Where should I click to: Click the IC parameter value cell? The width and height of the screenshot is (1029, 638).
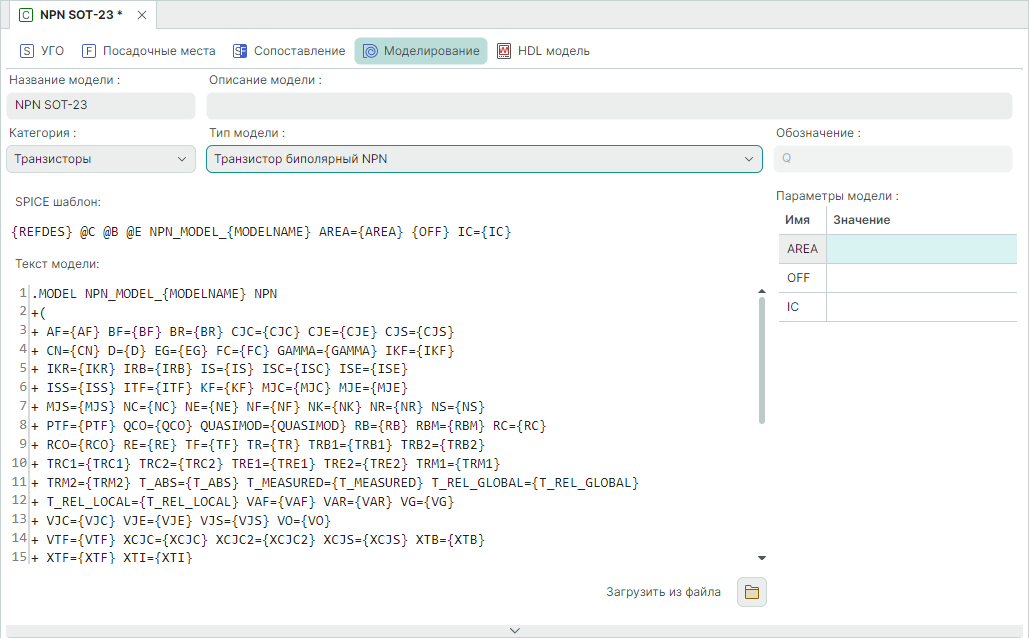(921, 307)
